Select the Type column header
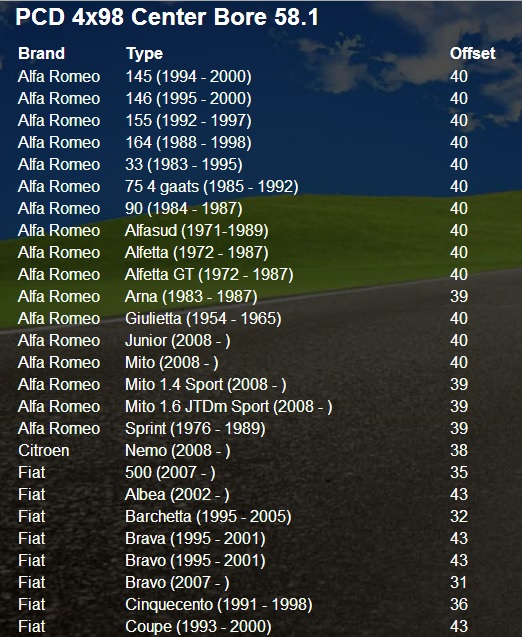Viewport: 522px width, 637px height. click(x=145, y=54)
